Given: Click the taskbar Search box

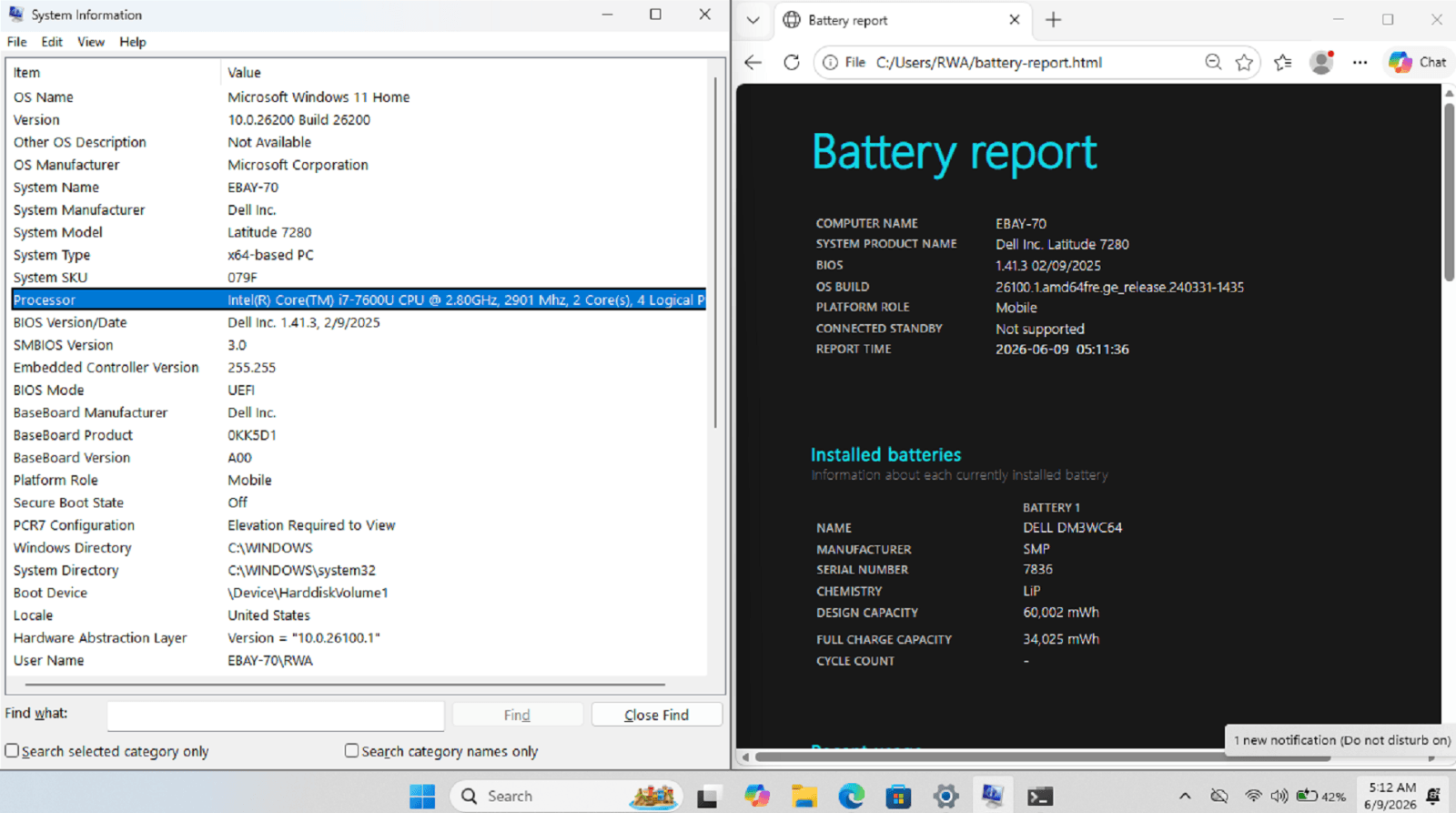Looking at the screenshot, I should pos(567,796).
